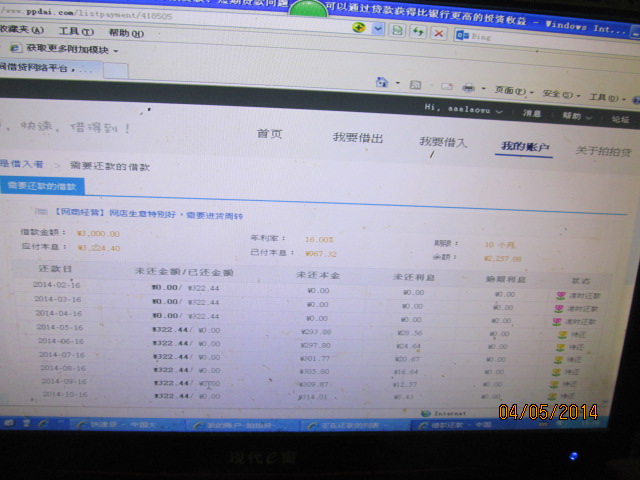
Task: Click the pink flower status icon for 2014-03-16
Action: click(x=559, y=309)
